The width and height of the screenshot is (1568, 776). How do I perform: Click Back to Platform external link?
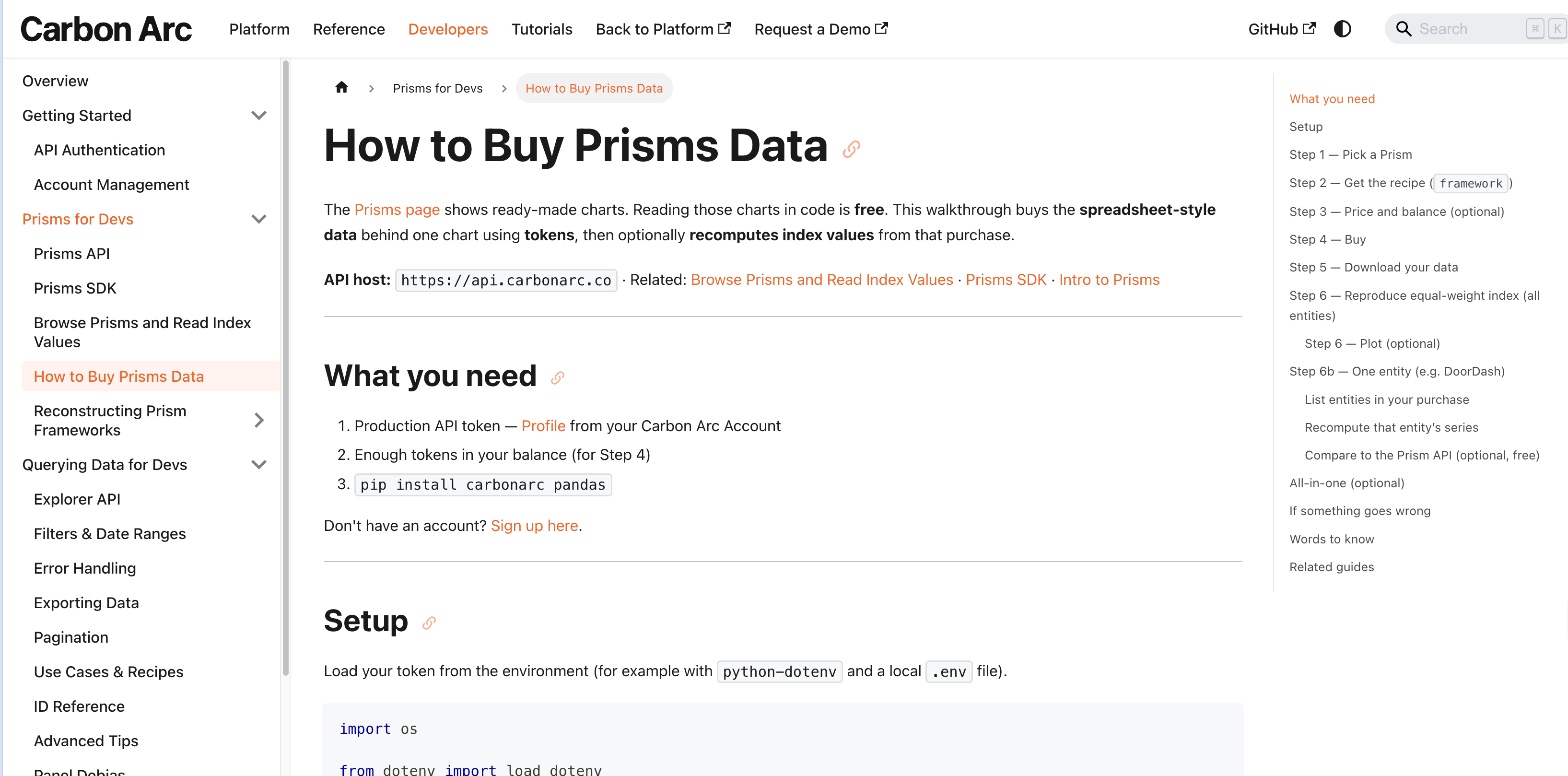point(664,29)
